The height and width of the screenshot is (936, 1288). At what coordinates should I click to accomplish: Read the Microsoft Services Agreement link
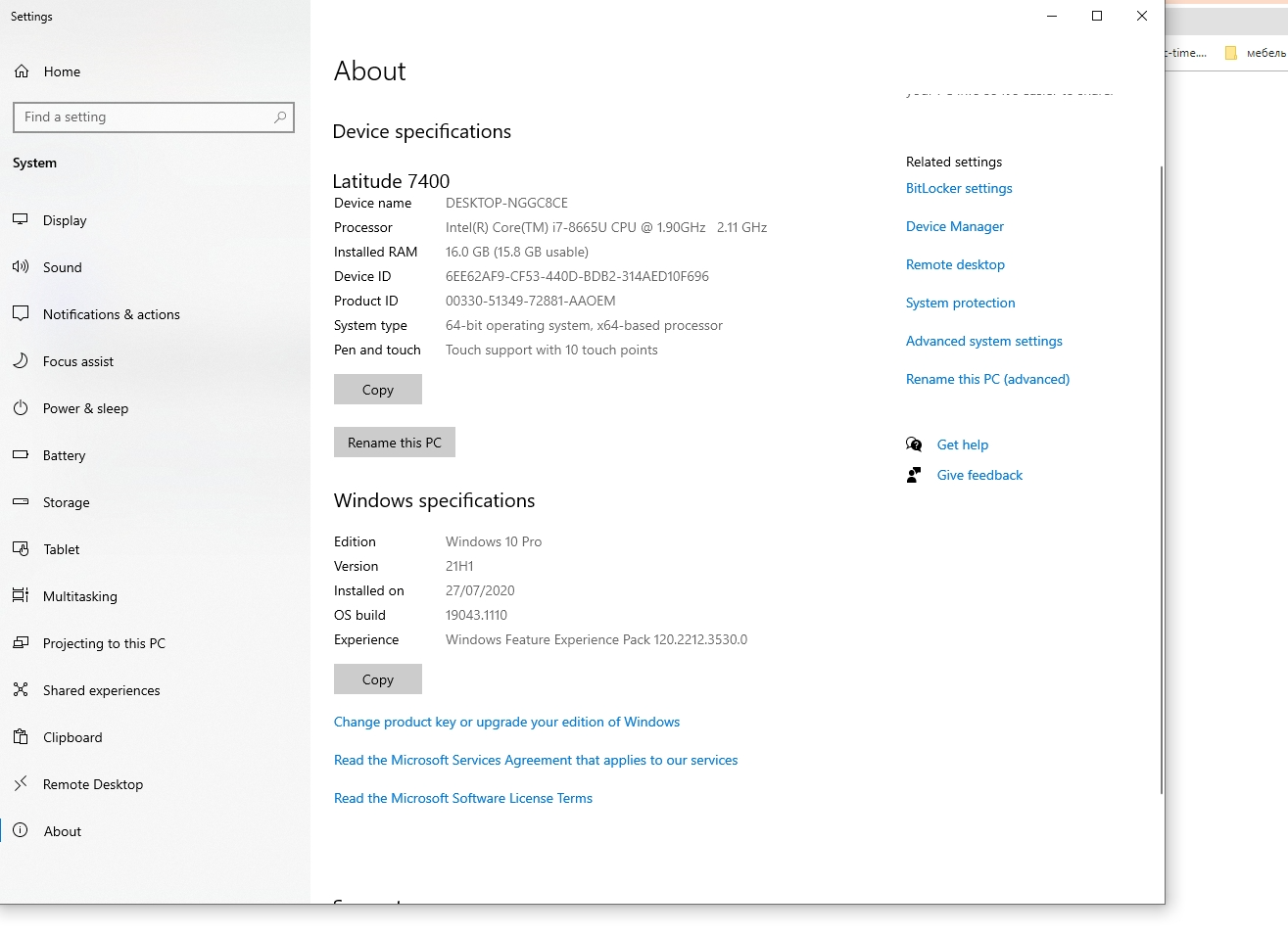coord(536,760)
